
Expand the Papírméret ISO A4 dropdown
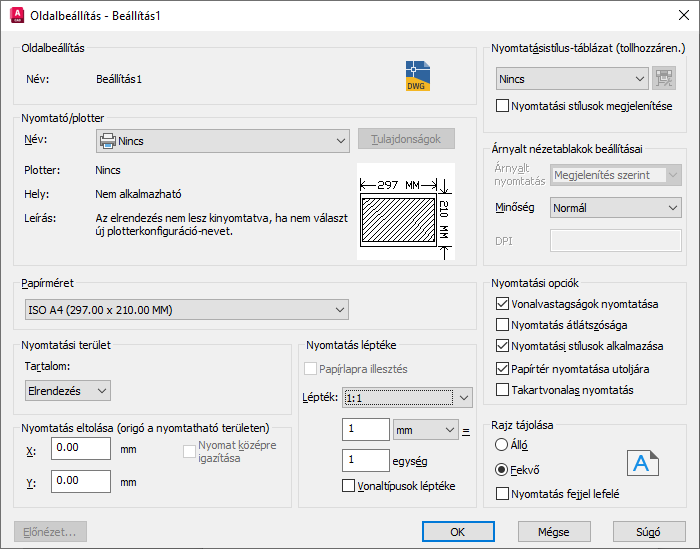click(185, 310)
